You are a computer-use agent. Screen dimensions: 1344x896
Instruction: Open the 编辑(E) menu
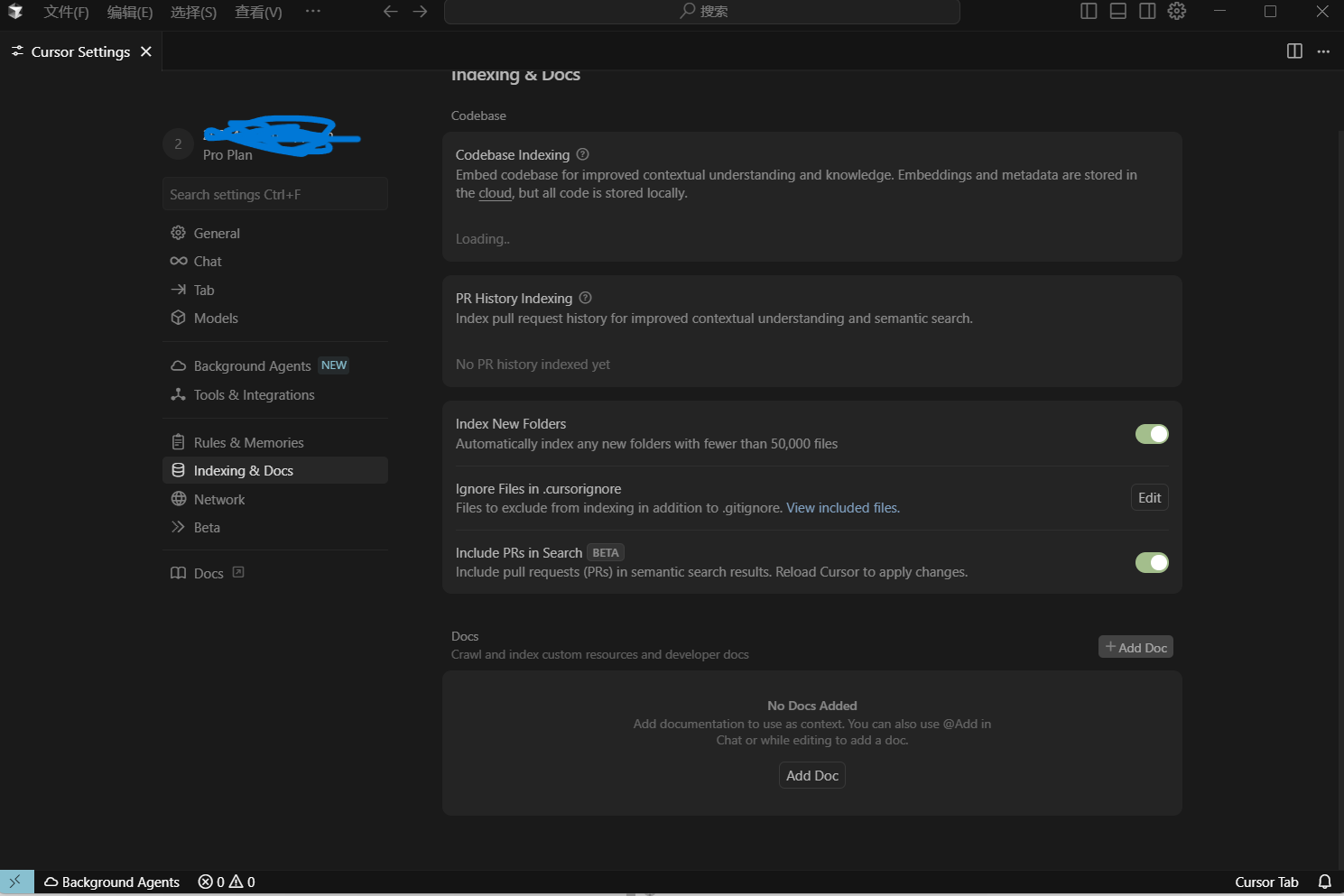130,12
